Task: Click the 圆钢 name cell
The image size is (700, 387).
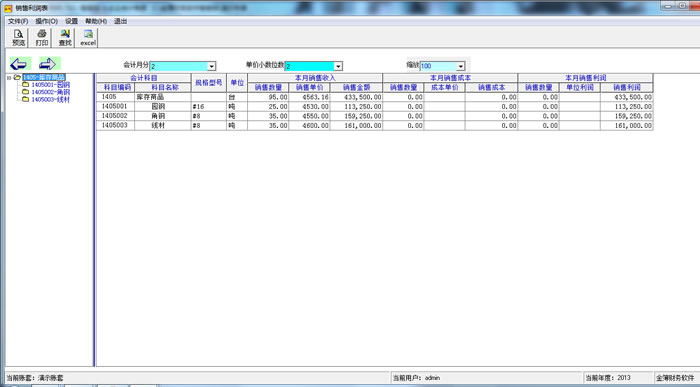Action: point(163,107)
